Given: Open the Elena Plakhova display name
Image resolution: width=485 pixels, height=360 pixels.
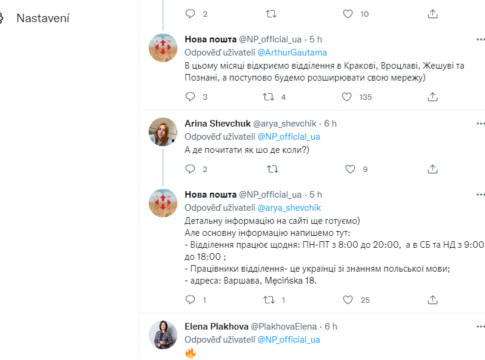Looking at the screenshot, I should tap(216, 326).
